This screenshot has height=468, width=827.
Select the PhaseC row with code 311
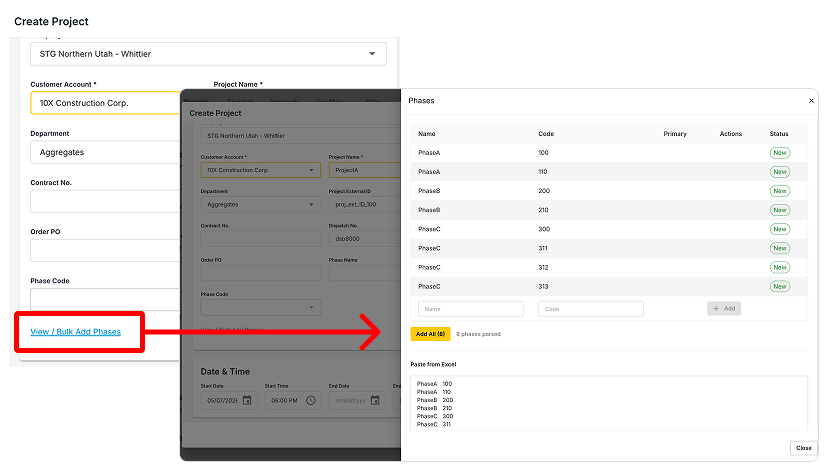click(609, 249)
